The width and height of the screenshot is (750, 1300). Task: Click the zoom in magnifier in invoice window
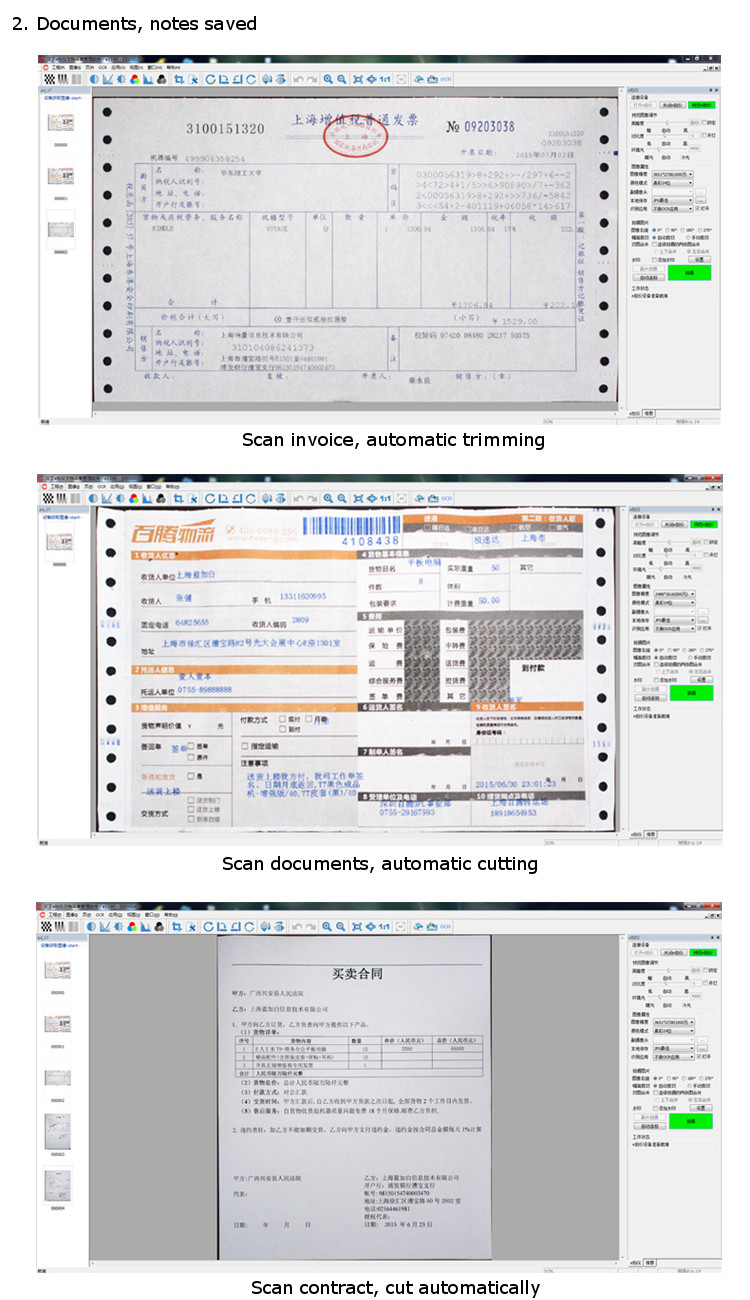328,79
